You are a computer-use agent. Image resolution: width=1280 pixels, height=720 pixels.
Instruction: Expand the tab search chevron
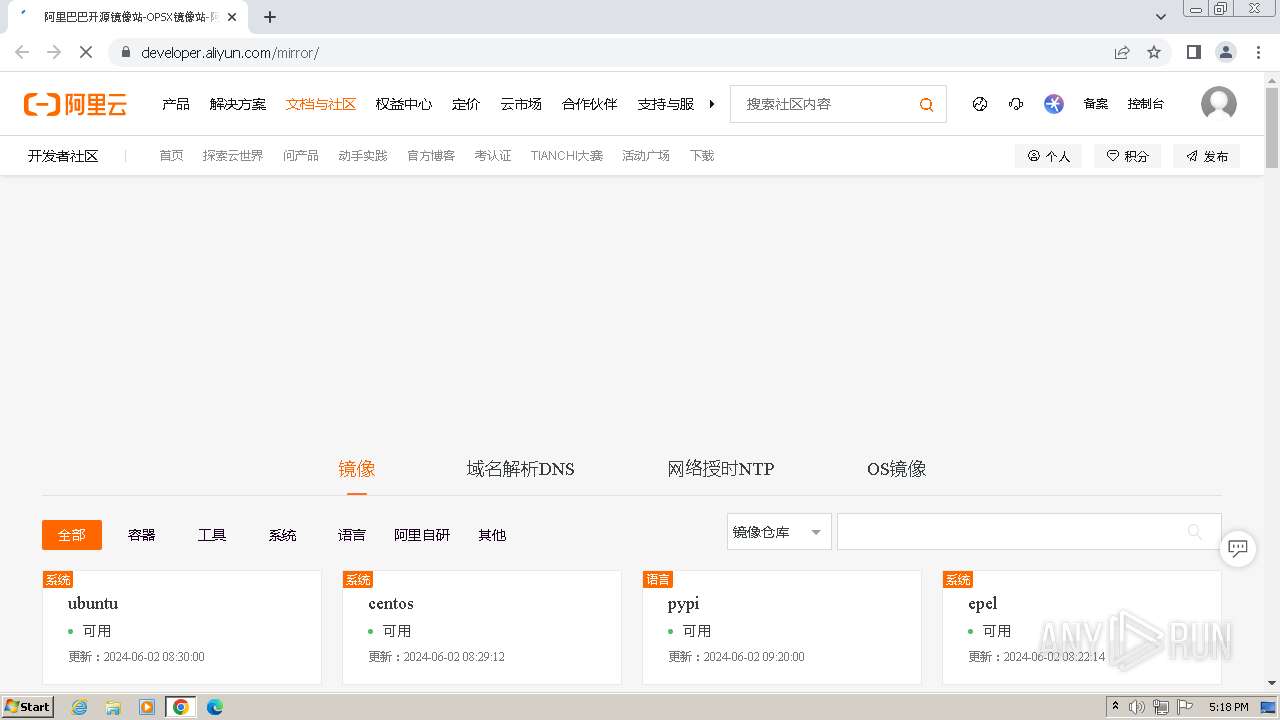tap(1161, 17)
